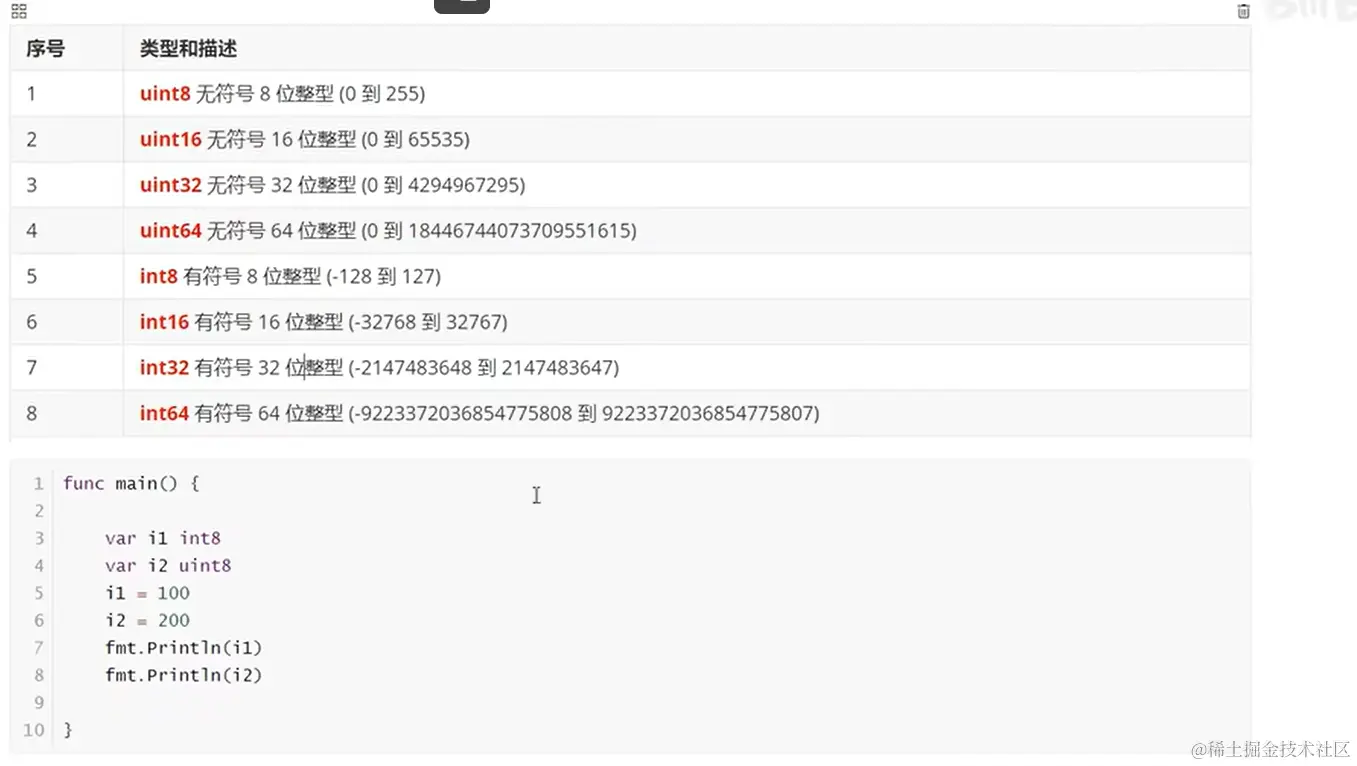The height and width of the screenshot is (766, 1357).
Task: Click 序号 cell 1 in the uint8 row
Action: 67,94
